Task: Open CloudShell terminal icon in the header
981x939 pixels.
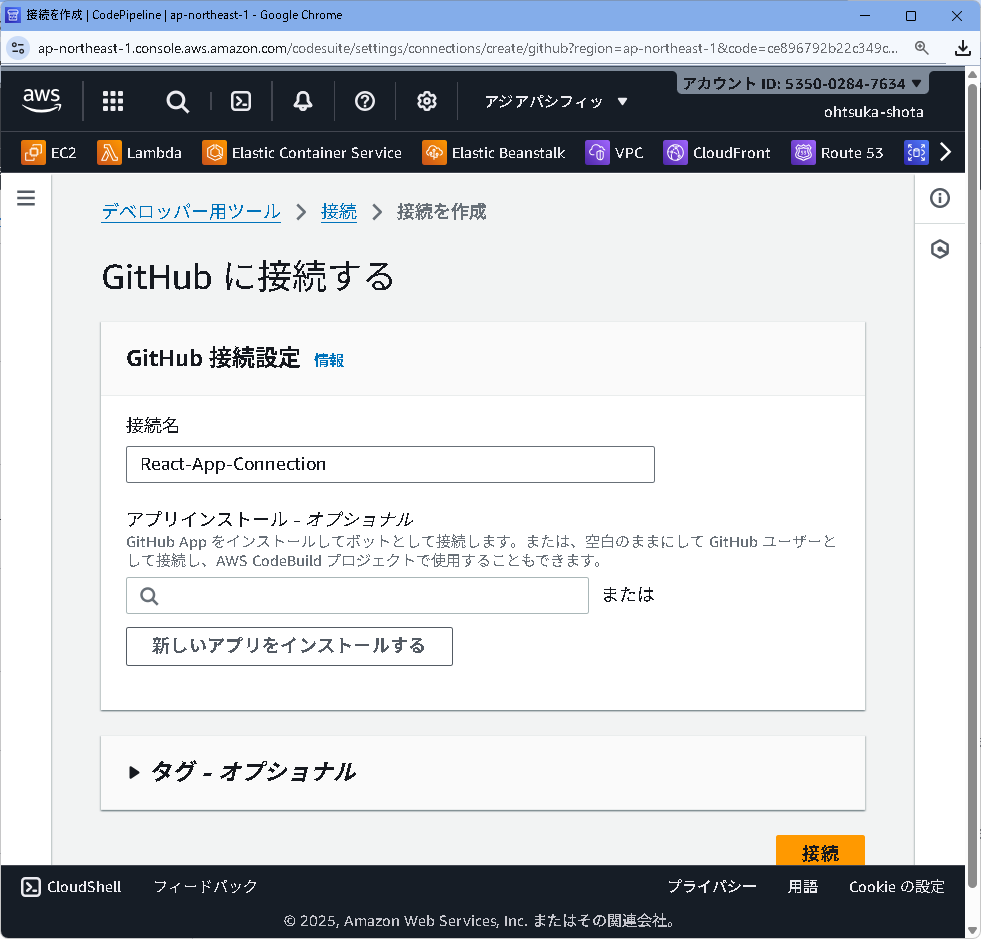Action: click(x=241, y=101)
